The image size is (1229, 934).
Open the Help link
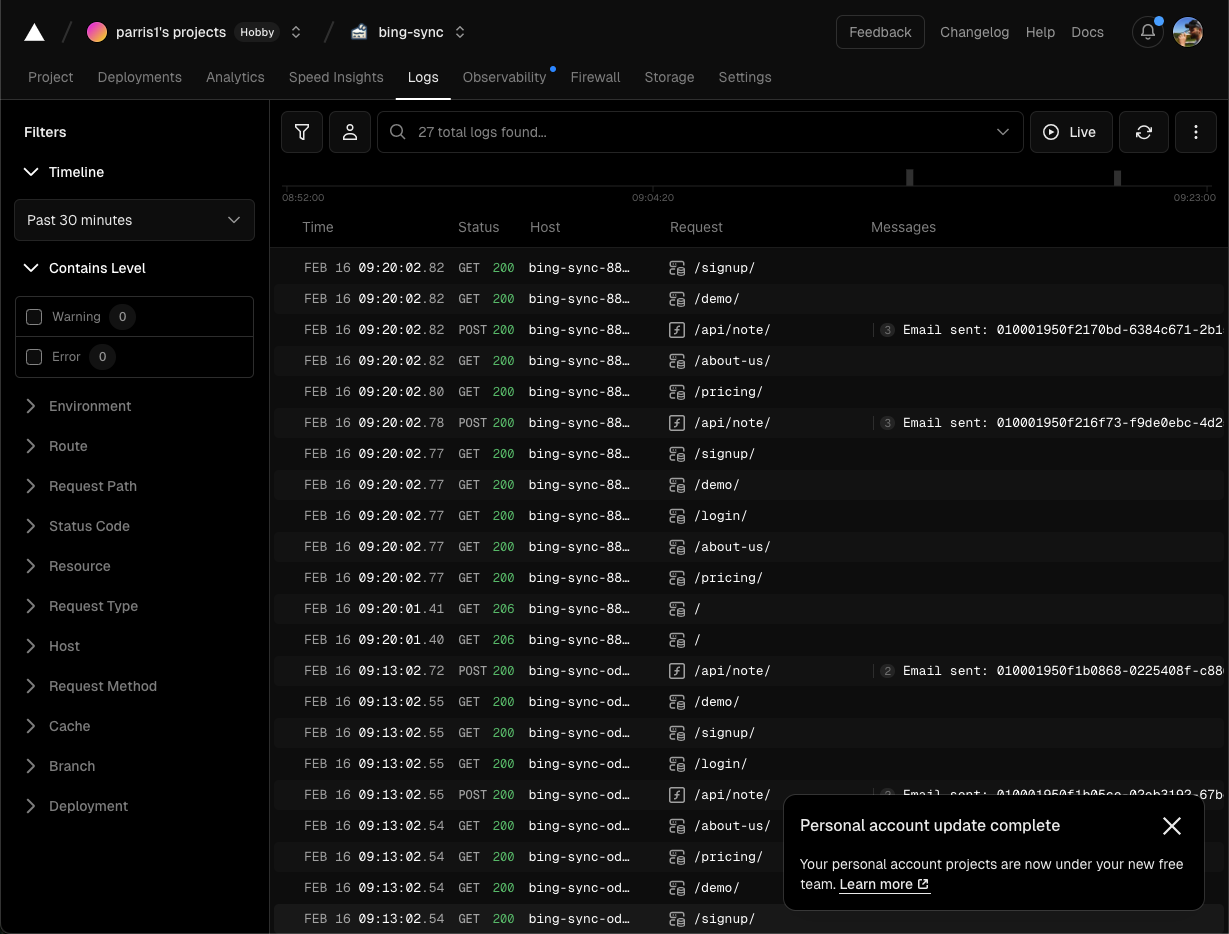(1040, 32)
